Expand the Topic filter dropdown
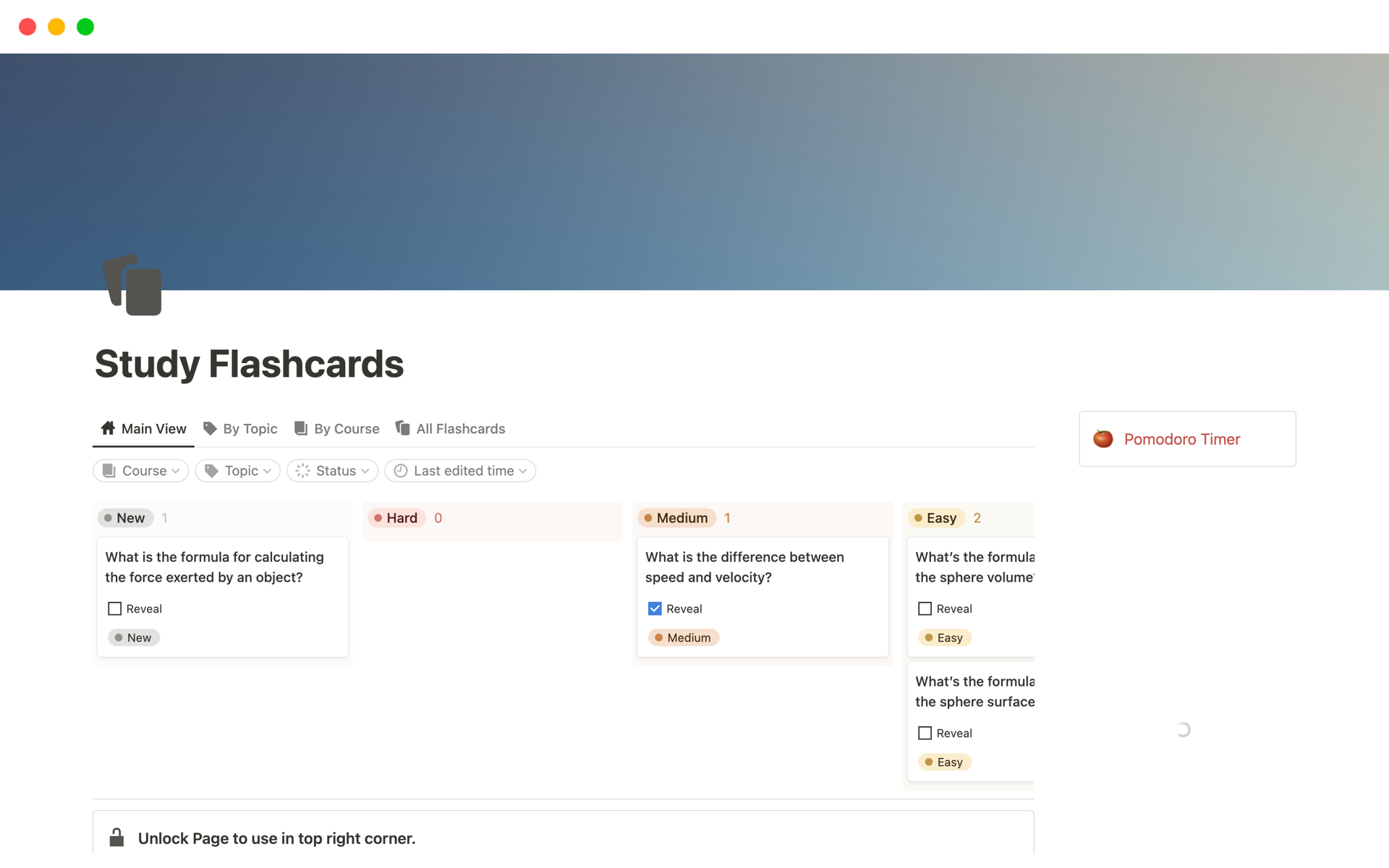The height and width of the screenshot is (868, 1389). 239,470
